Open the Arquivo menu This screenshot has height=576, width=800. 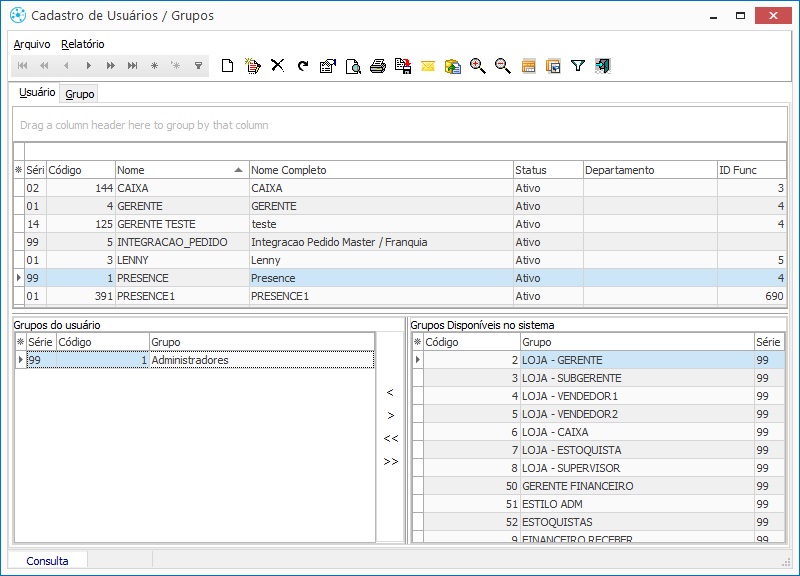click(x=32, y=44)
